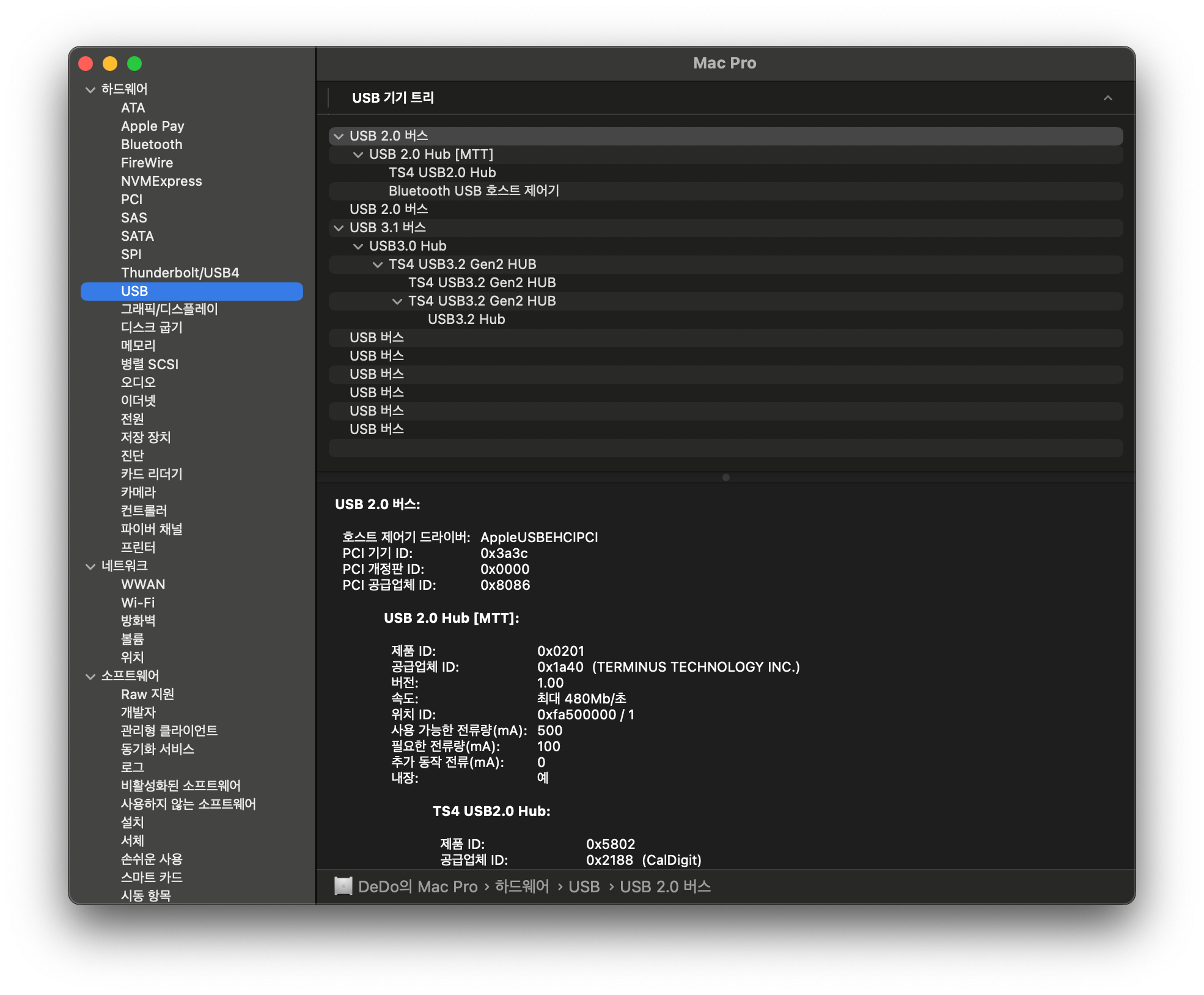Image resolution: width=1204 pixels, height=995 pixels.
Task: Collapse the USB 2.0 버스 tree node
Action: click(340, 136)
